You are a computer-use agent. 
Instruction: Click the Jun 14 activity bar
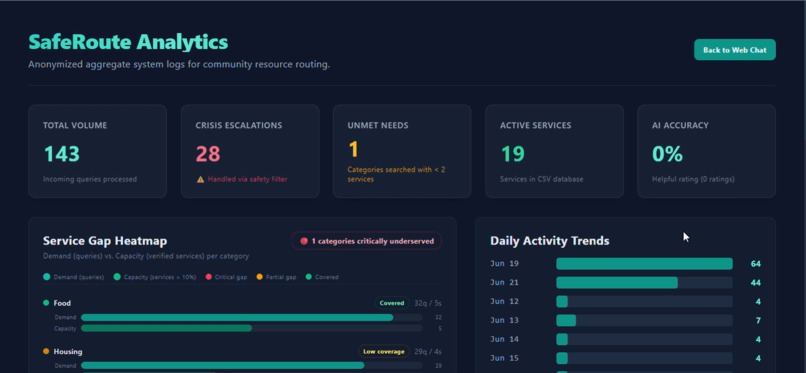[644, 340]
